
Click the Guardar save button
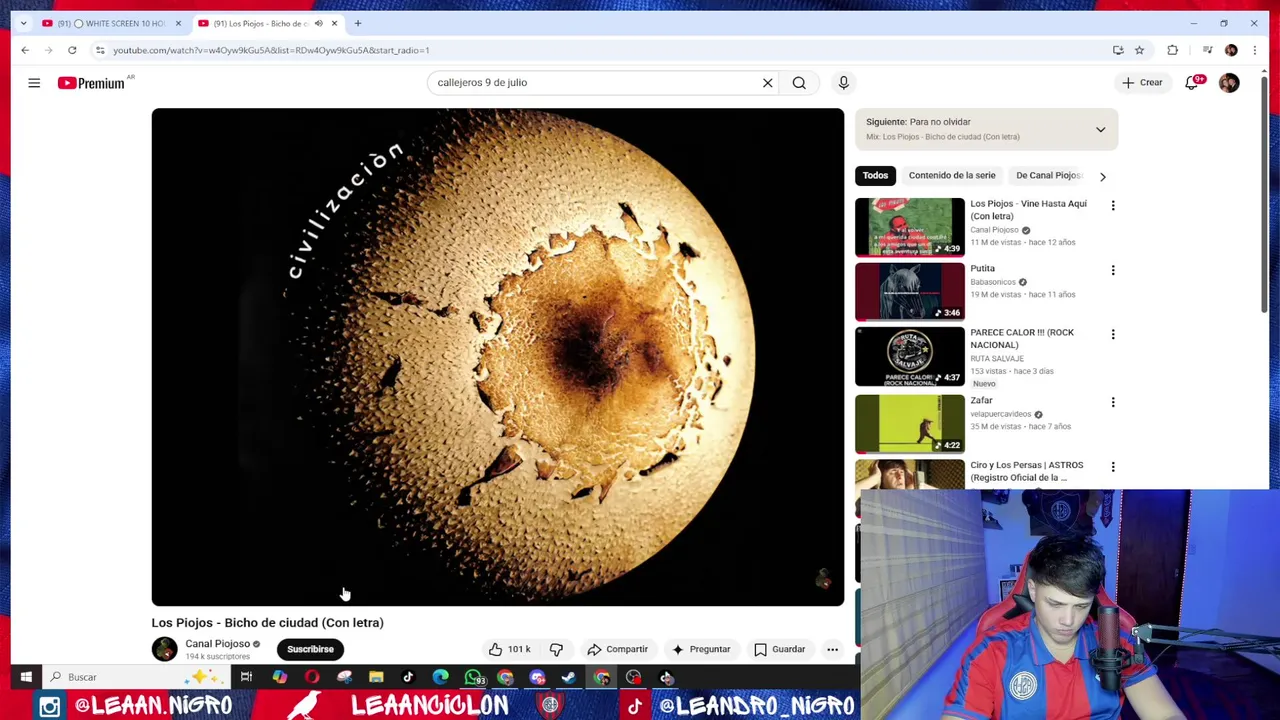(779, 649)
